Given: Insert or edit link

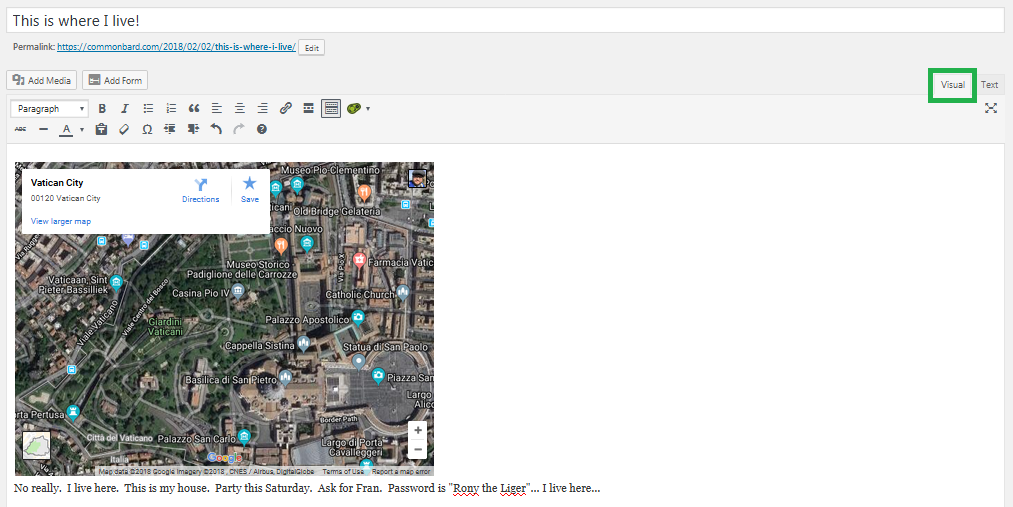Looking at the screenshot, I should tap(286, 109).
